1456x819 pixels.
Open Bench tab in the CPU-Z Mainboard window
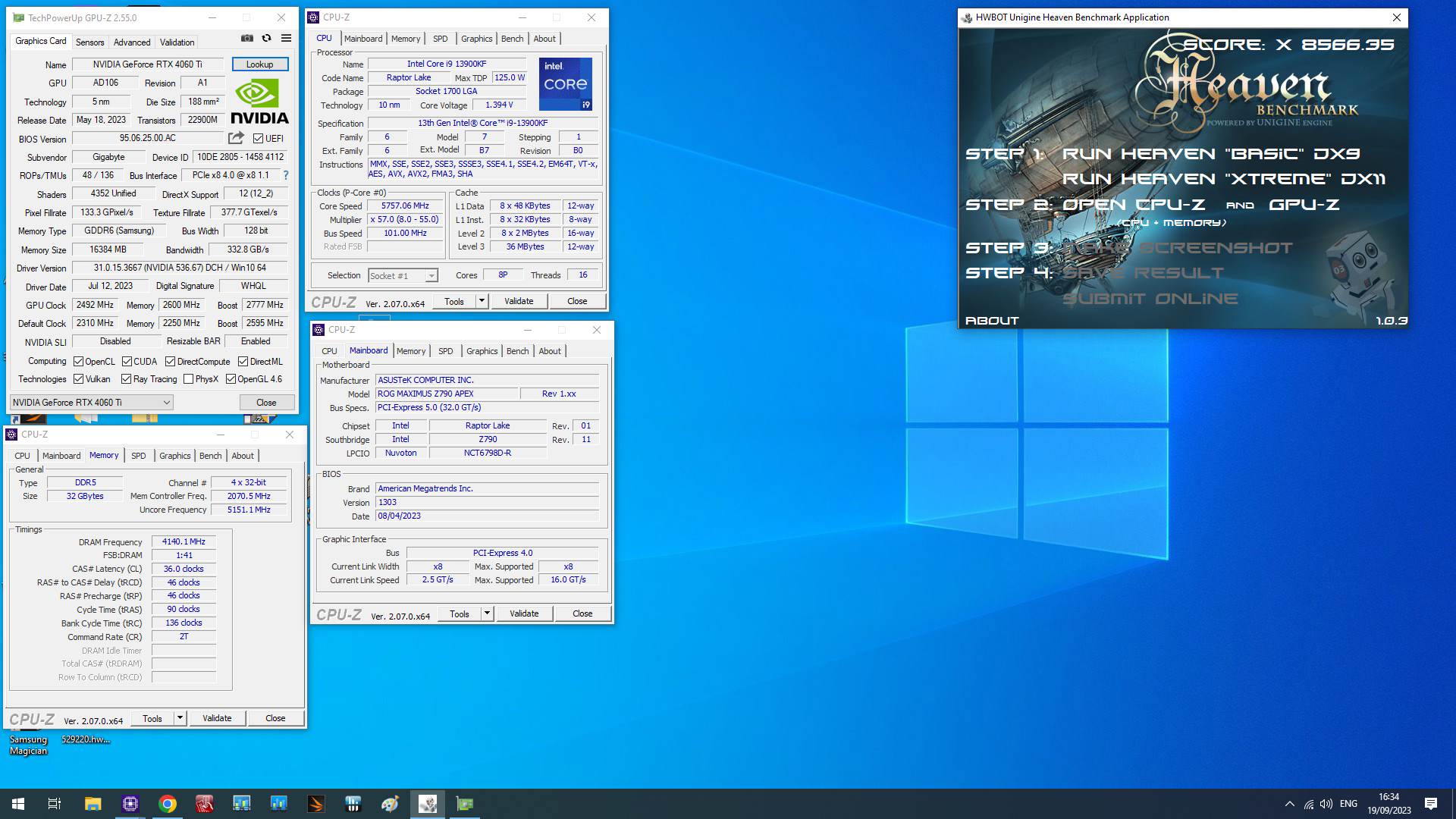click(x=518, y=351)
